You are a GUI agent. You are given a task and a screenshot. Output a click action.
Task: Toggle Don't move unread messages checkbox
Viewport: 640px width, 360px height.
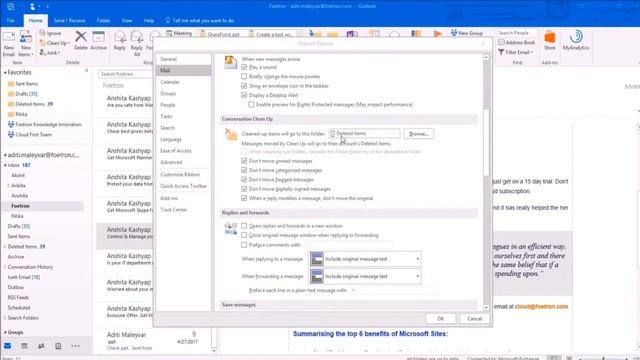pos(244,161)
